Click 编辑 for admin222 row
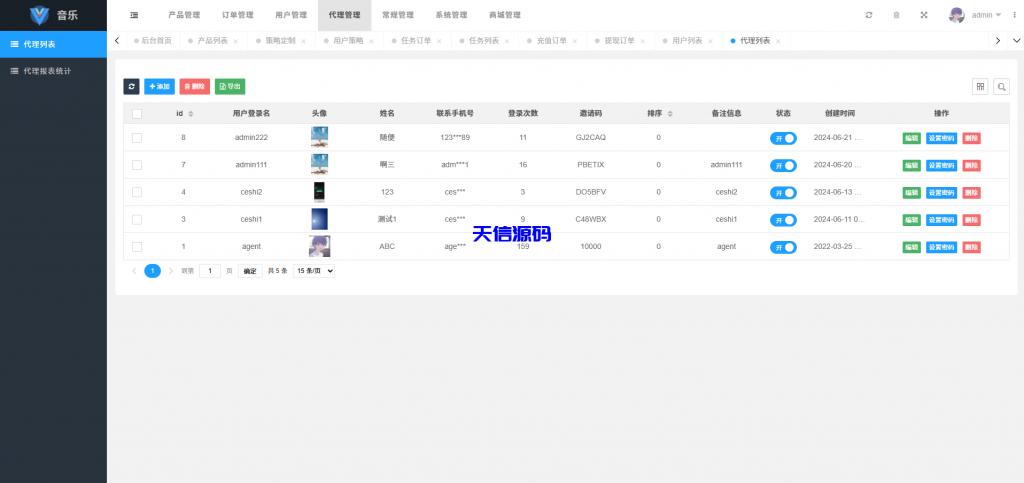This screenshot has height=483, width=1024. 912,138
